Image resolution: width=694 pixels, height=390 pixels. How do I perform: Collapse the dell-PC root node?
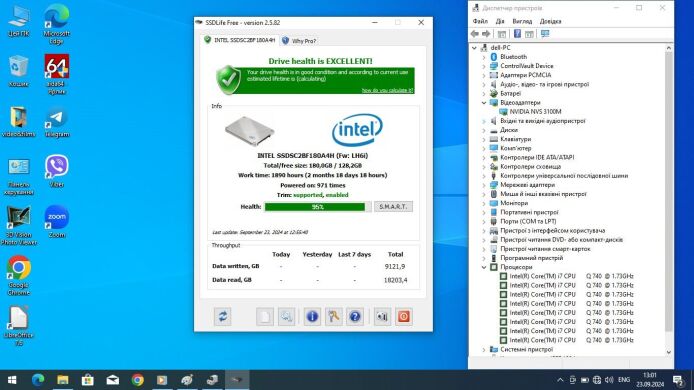(474, 48)
